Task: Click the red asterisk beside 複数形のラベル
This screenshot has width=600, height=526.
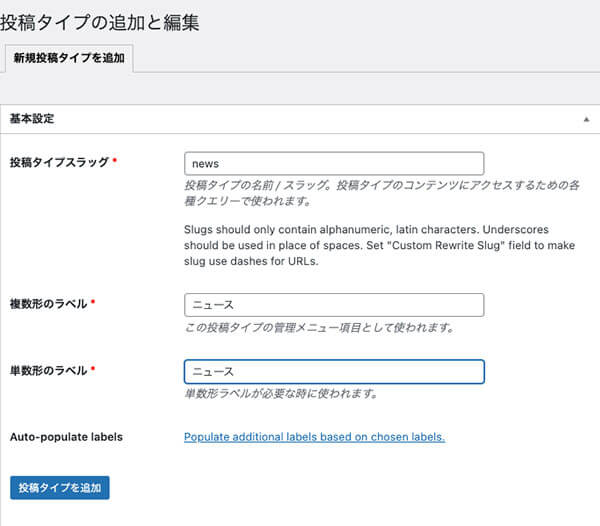Action: (x=93, y=303)
